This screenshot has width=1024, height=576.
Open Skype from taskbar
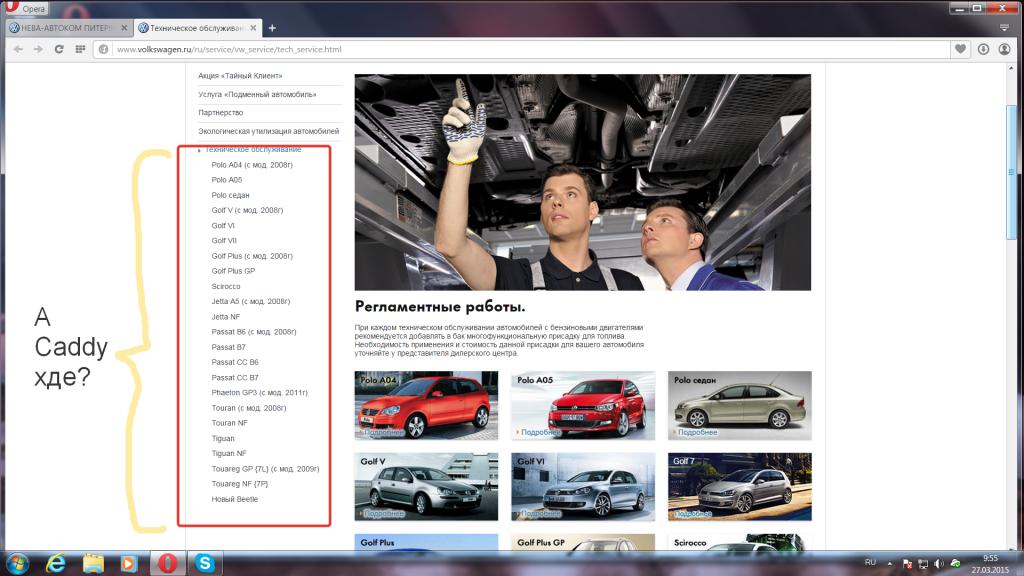(205, 563)
